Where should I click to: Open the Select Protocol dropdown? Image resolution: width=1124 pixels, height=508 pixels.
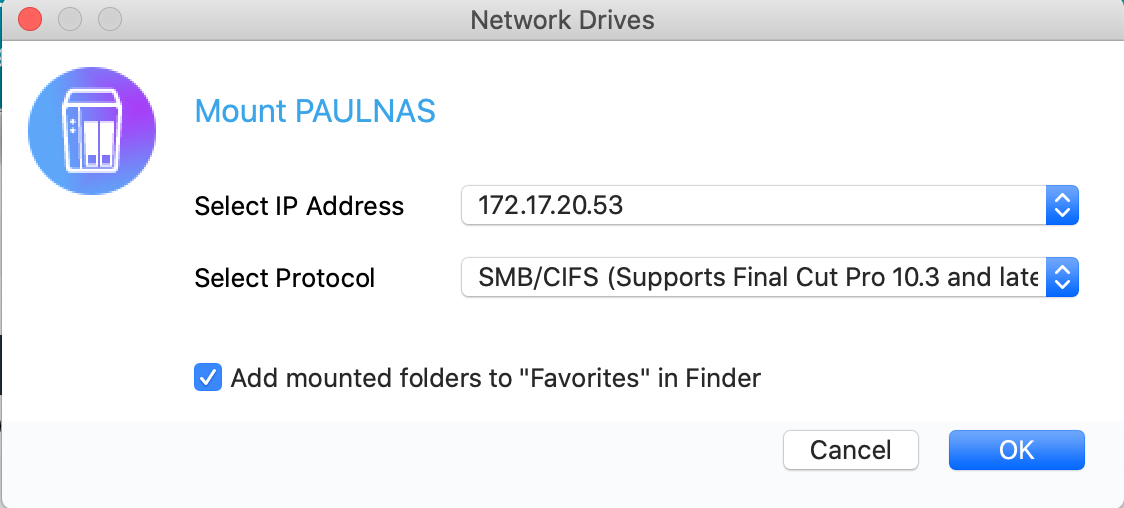point(770,277)
